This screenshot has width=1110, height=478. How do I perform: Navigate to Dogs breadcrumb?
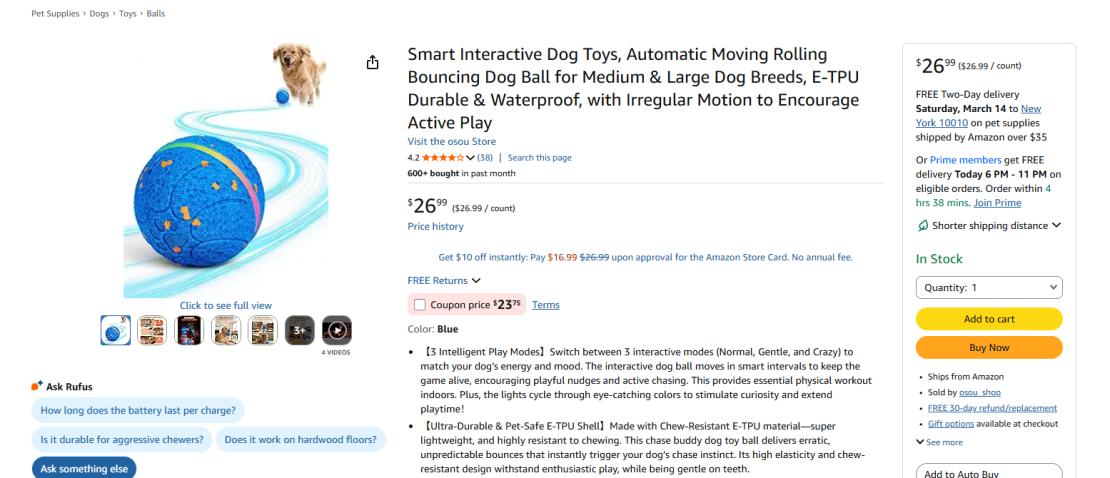99,14
